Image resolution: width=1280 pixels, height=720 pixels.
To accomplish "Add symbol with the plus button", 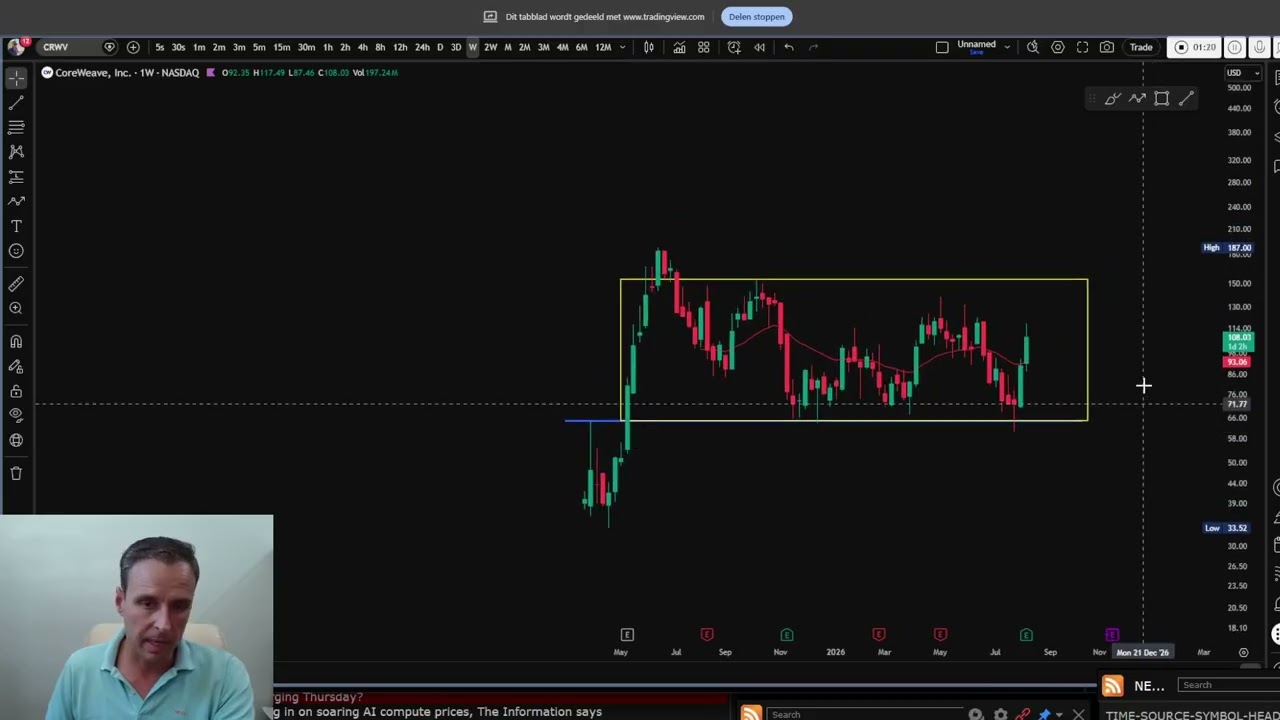I will (x=133, y=47).
